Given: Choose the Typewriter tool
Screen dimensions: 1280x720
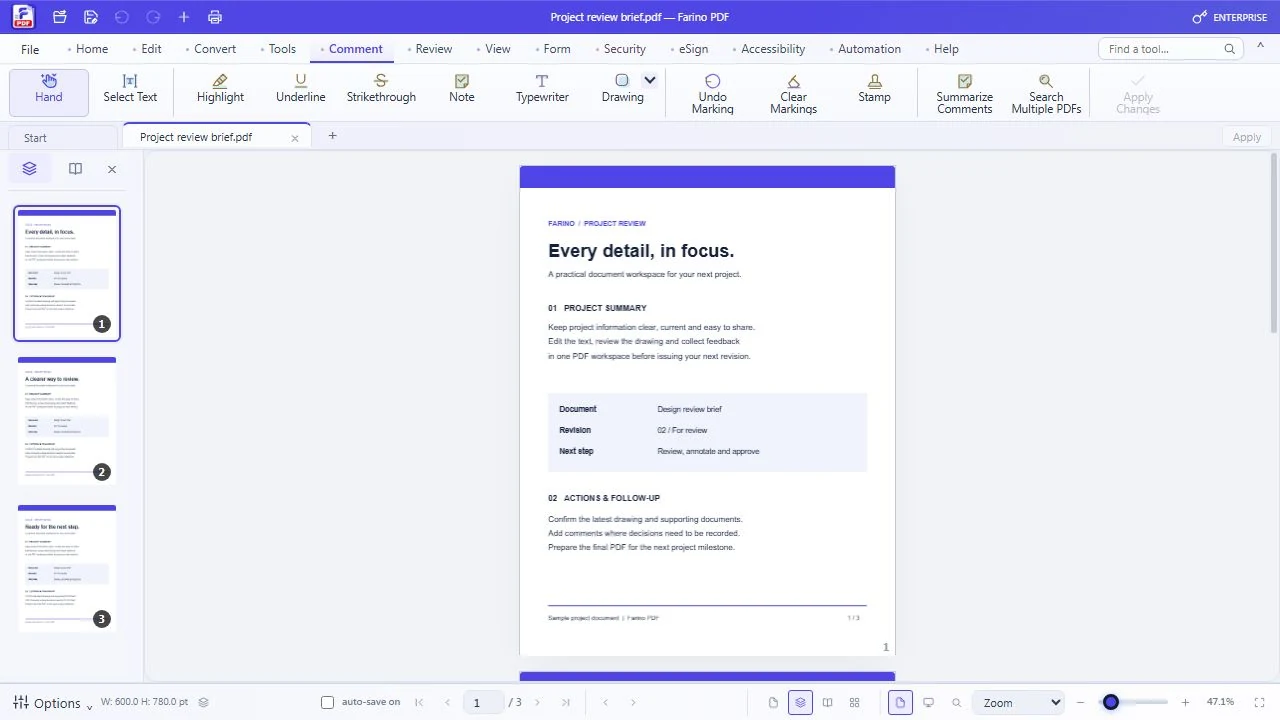Looking at the screenshot, I should click(542, 89).
